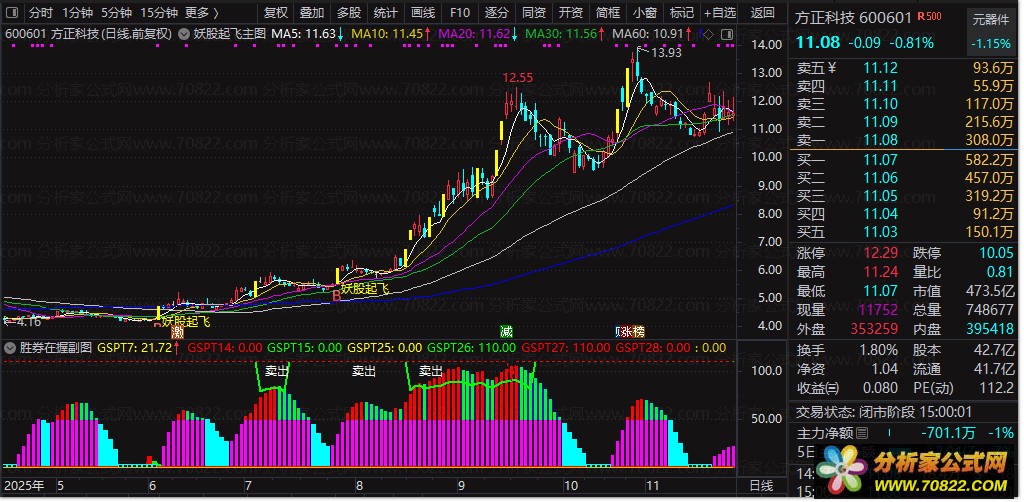1024x502 pixels.
Task: Click the 涨停 12.29 limit-up value
Action: pyautogui.click(x=880, y=253)
